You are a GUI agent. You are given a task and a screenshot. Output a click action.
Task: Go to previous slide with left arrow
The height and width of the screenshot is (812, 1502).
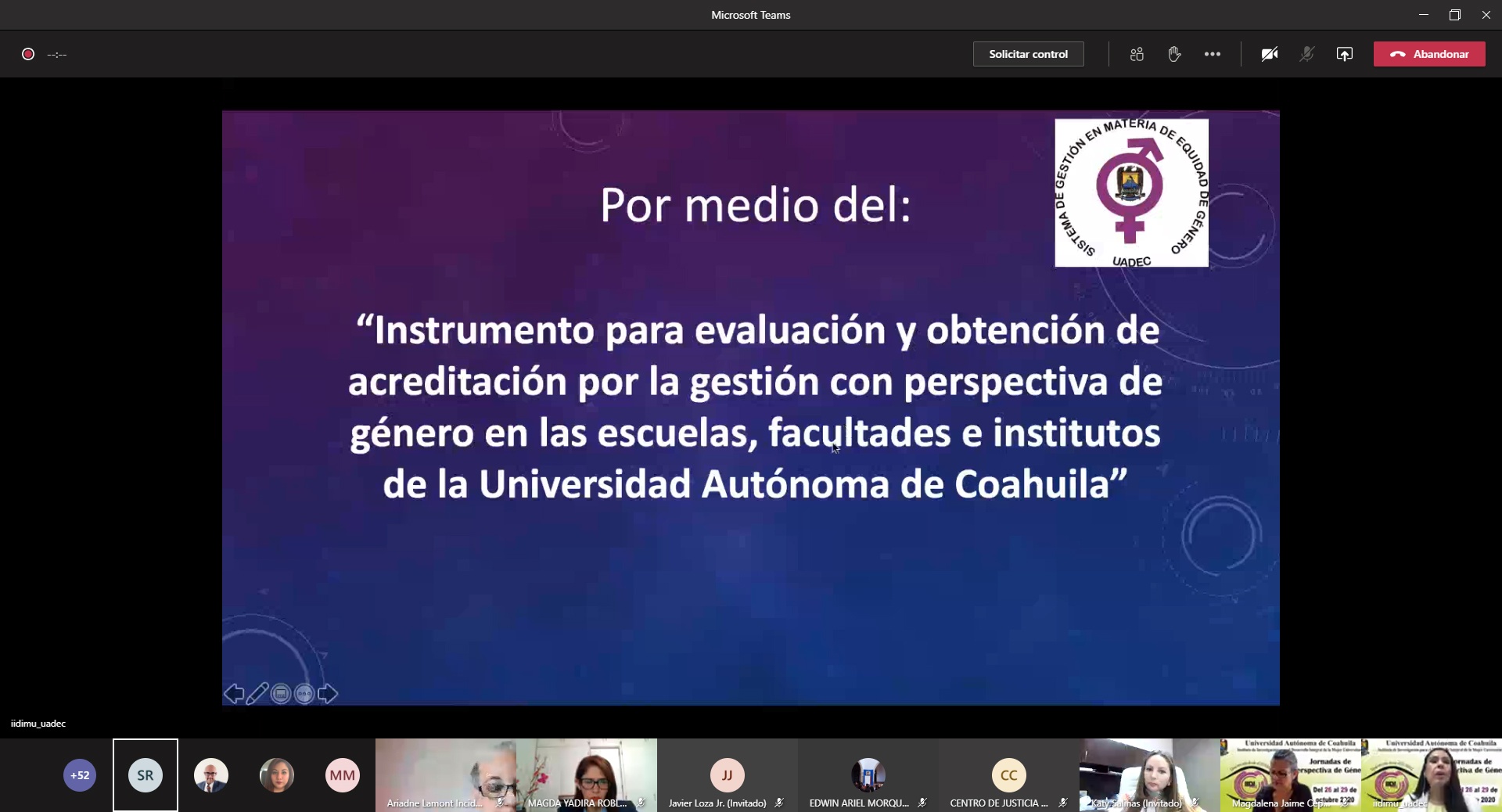(233, 694)
